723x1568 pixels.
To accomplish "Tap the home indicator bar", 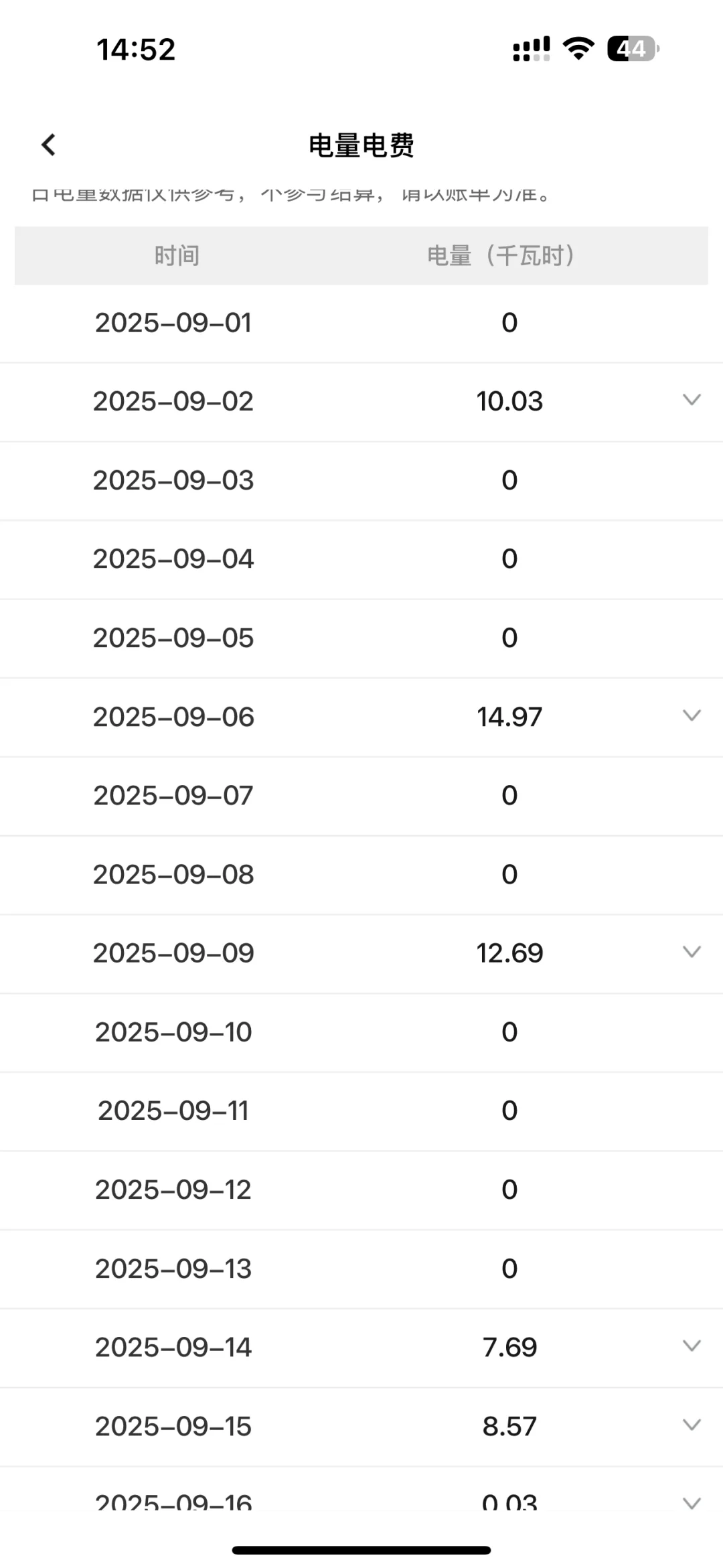I will point(361,1550).
